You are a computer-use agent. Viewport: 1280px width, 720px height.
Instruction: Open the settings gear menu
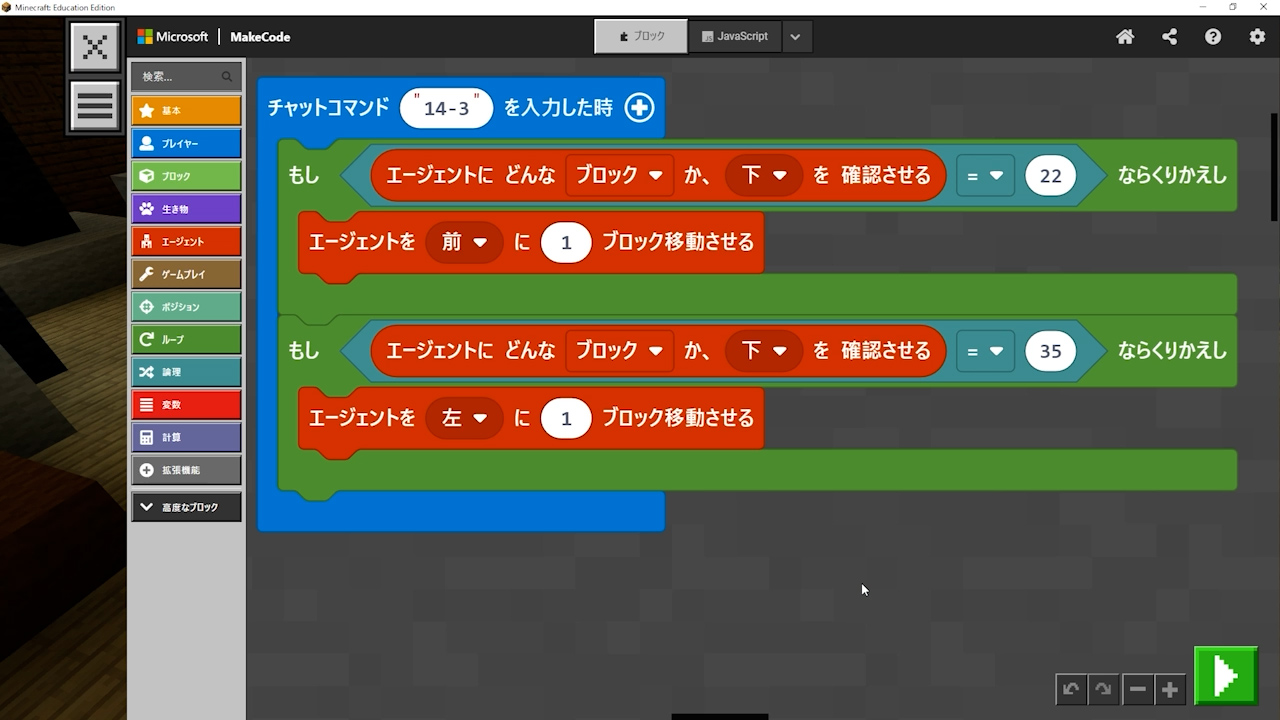[x=1257, y=37]
